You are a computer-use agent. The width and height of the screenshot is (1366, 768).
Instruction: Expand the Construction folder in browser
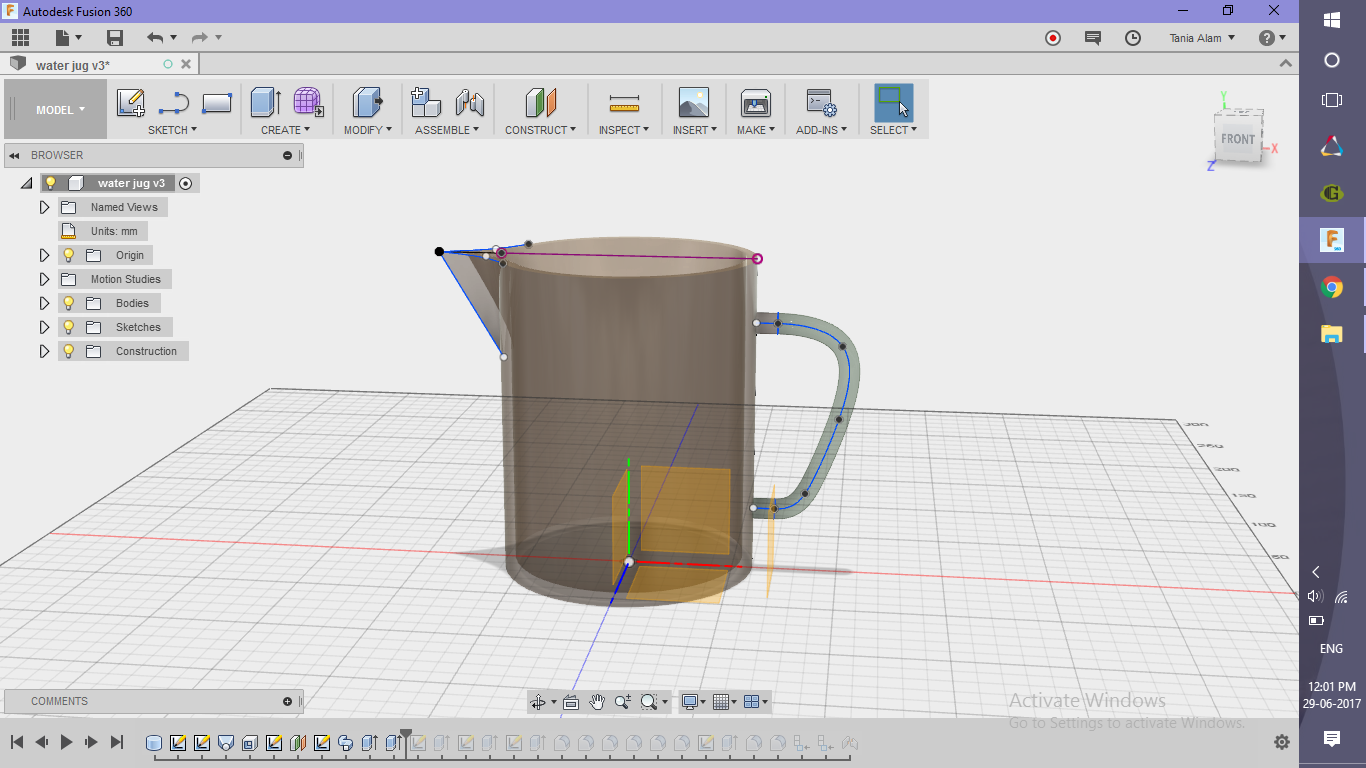click(x=44, y=351)
